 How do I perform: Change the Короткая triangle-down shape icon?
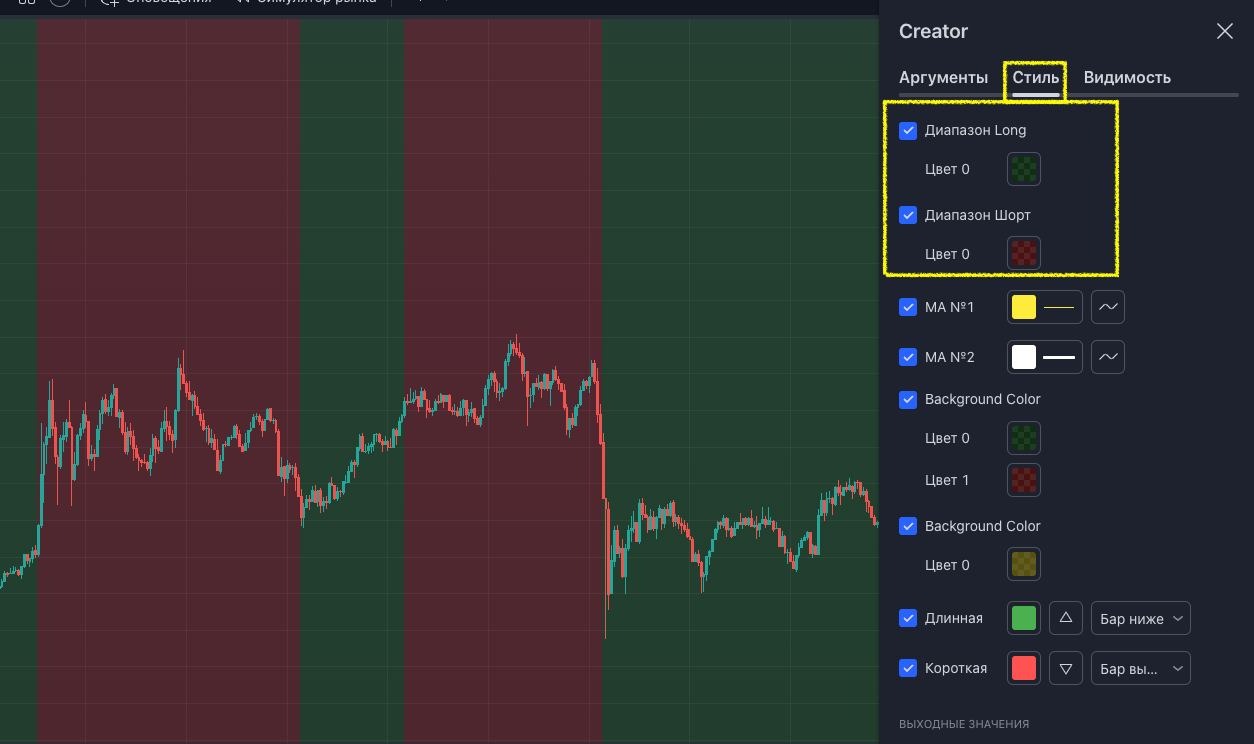pyautogui.click(x=1066, y=668)
